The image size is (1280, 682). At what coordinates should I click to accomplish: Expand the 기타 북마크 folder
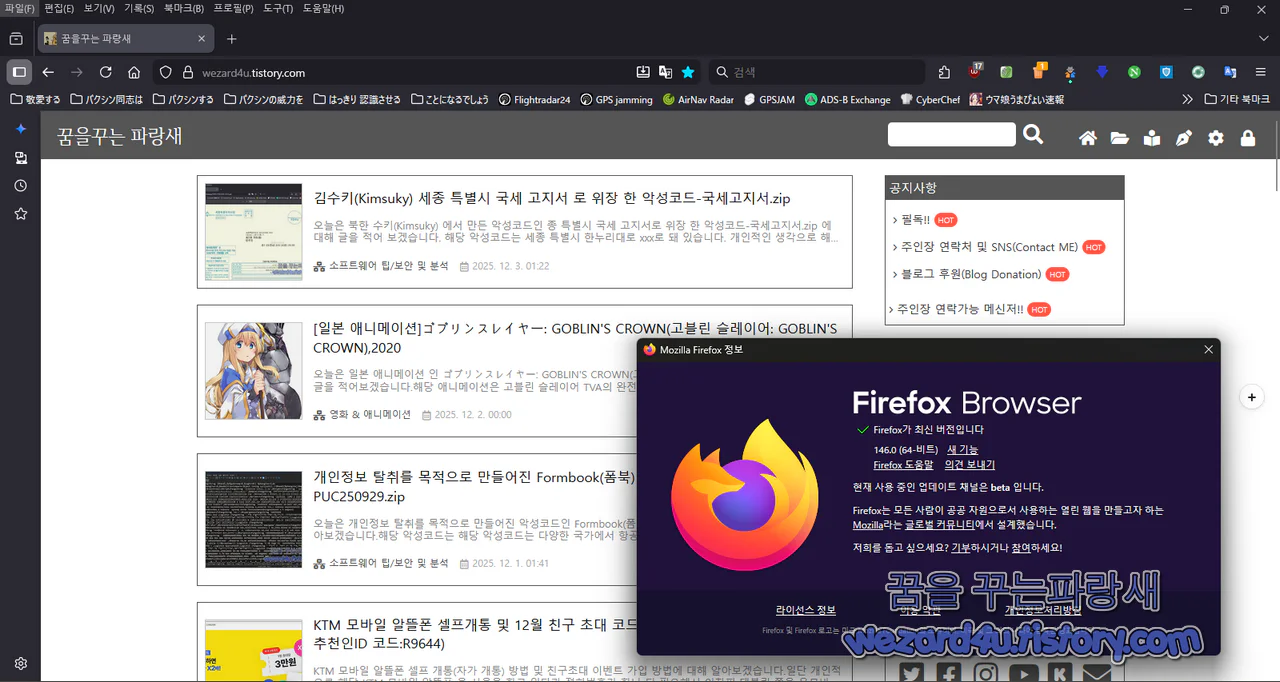pos(1238,99)
